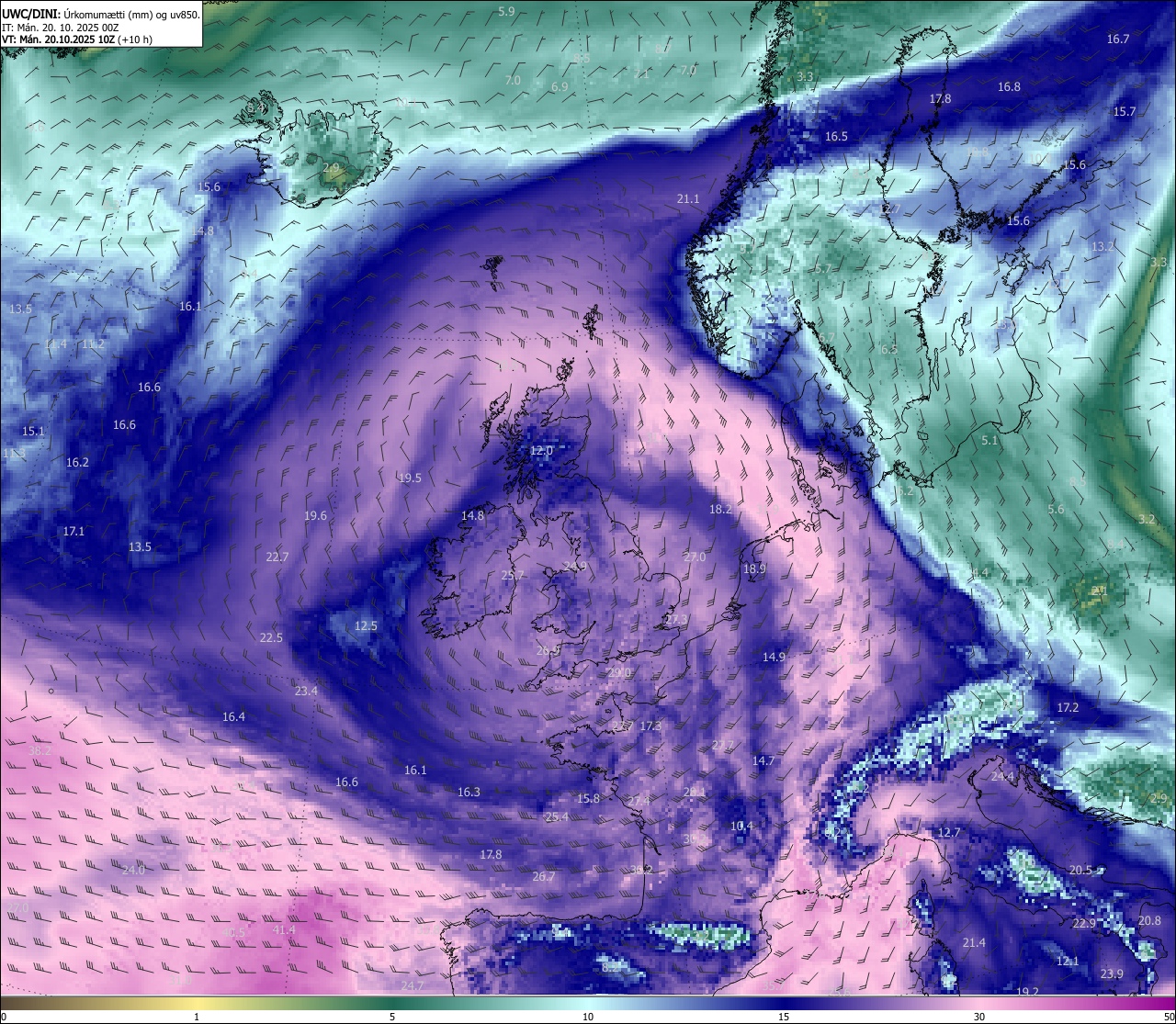Click the 5.6 value label
The image size is (1176, 1024).
pyautogui.click(x=1056, y=509)
